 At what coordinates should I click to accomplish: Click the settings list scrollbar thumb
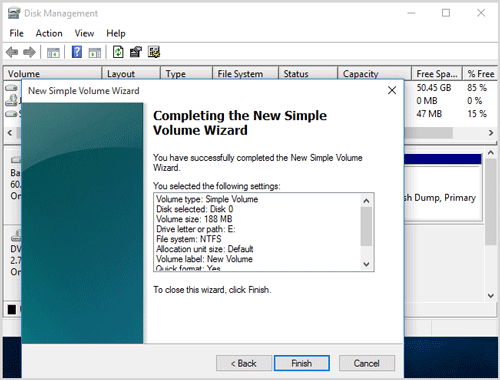[x=366, y=226]
